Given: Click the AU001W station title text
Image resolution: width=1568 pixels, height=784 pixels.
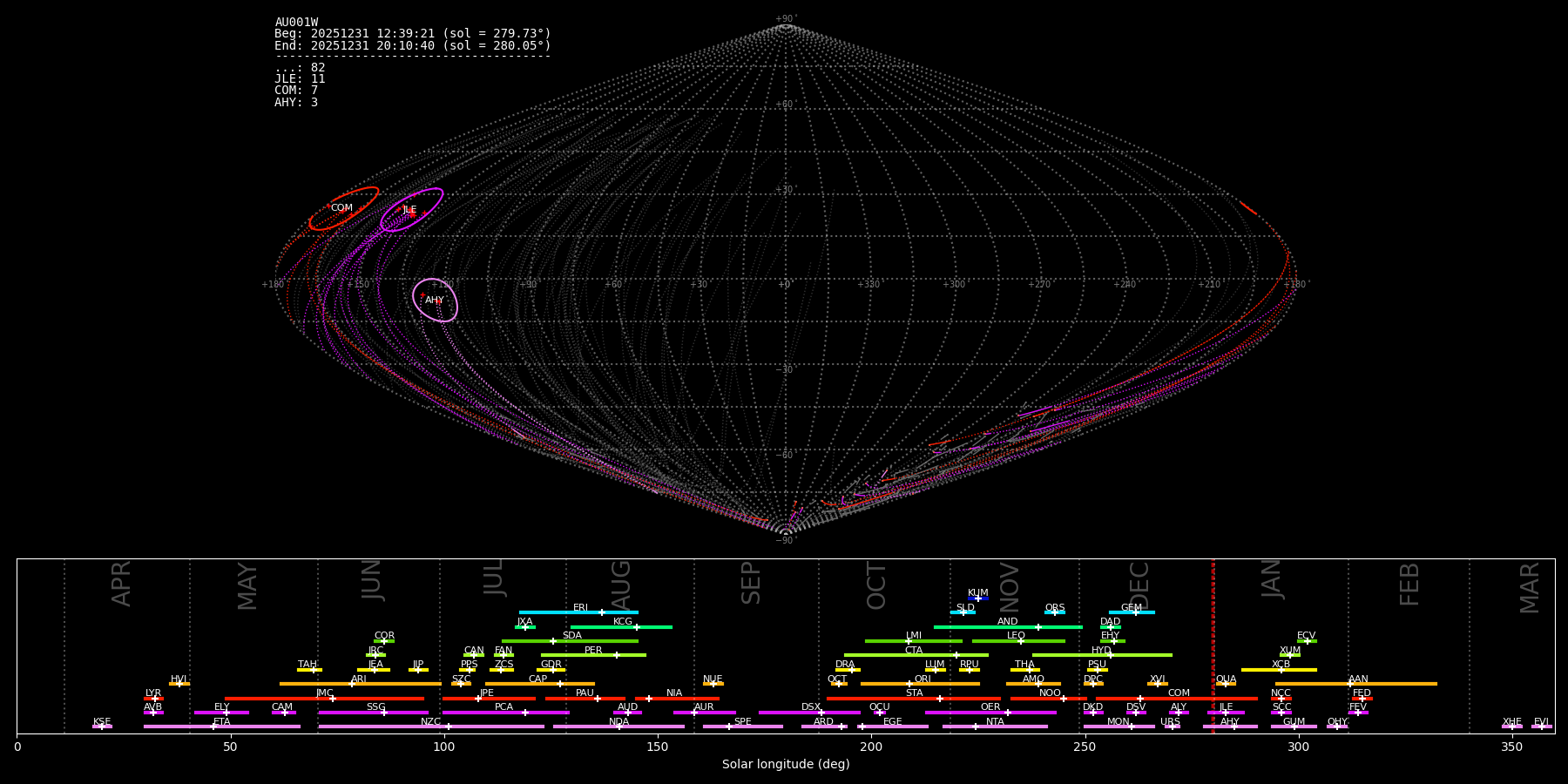Looking at the screenshot, I should 296,23.
